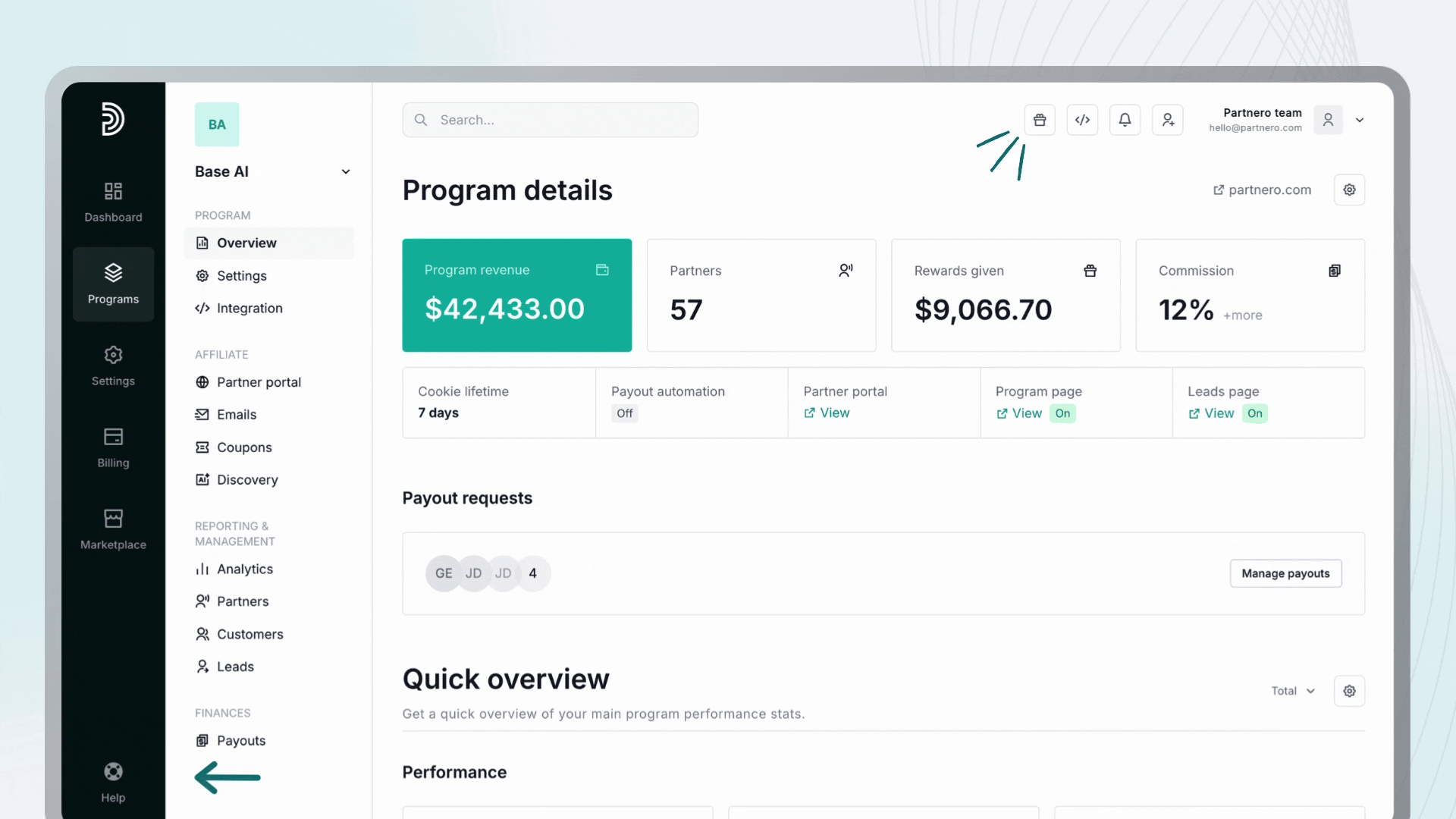The width and height of the screenshot is (1456, 819).
Task: Open Coupons in the Affiliate section
Action: (x=243, y=447)
